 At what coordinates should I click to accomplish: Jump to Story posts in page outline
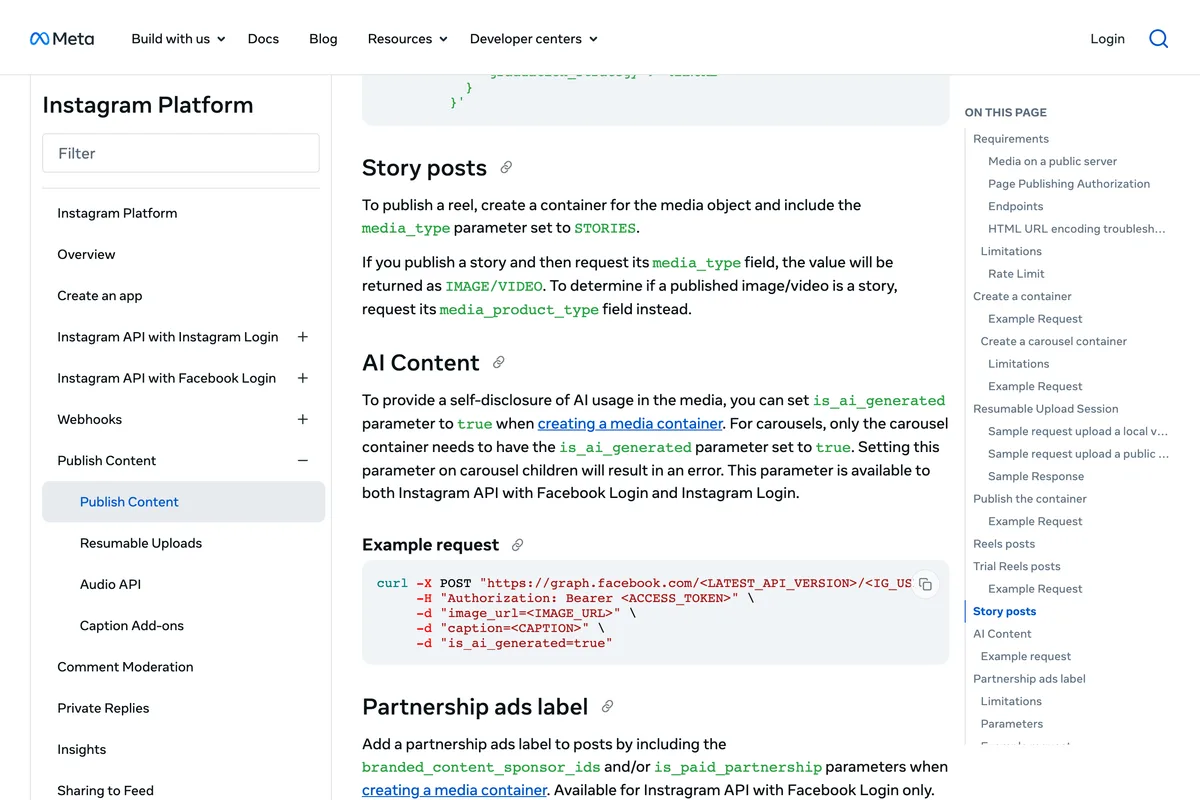coord(1004,611)
